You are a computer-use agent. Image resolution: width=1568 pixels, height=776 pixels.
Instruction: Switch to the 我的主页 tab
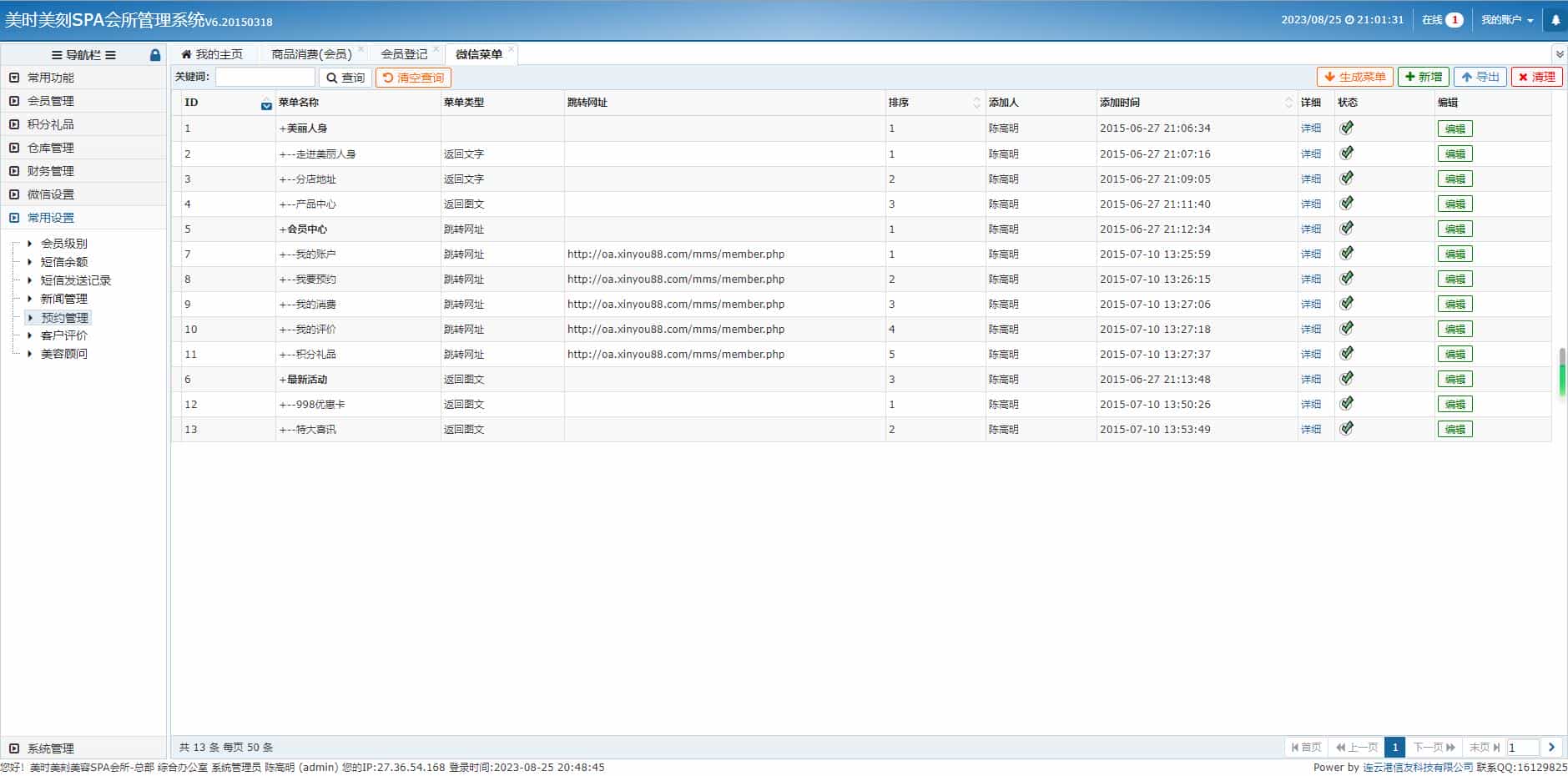point(212,54)
